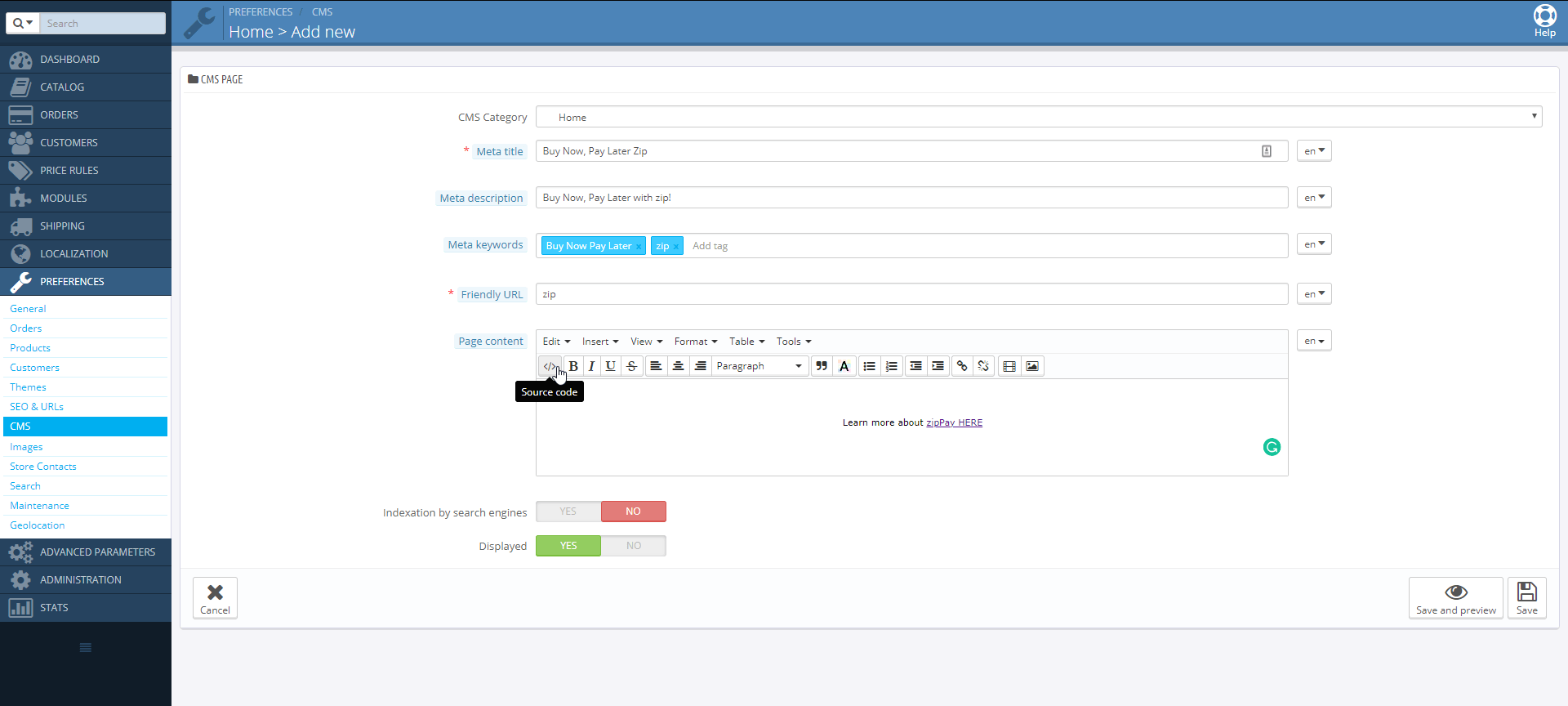Toggle bold formatting in page content

tap(573, 366)
